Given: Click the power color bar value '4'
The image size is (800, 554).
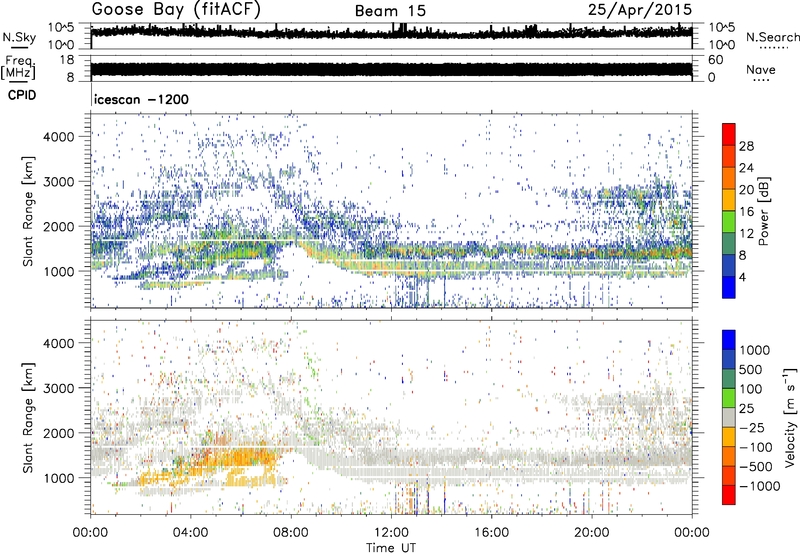Looking at the screenshot, I should tap(742, 277).
